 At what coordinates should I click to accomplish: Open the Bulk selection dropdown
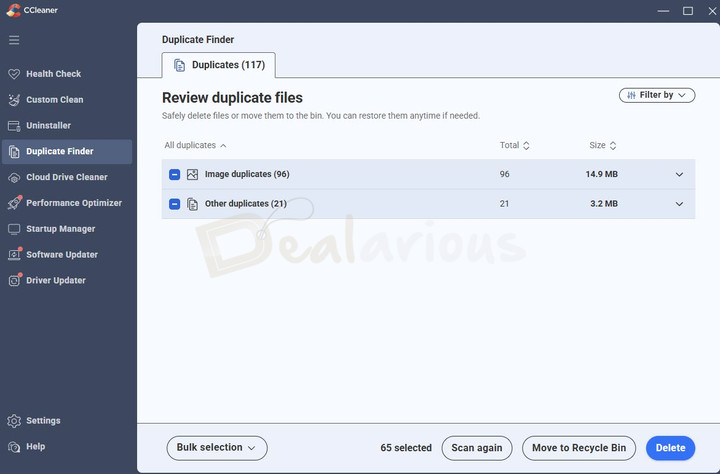(x=217, y=448)
